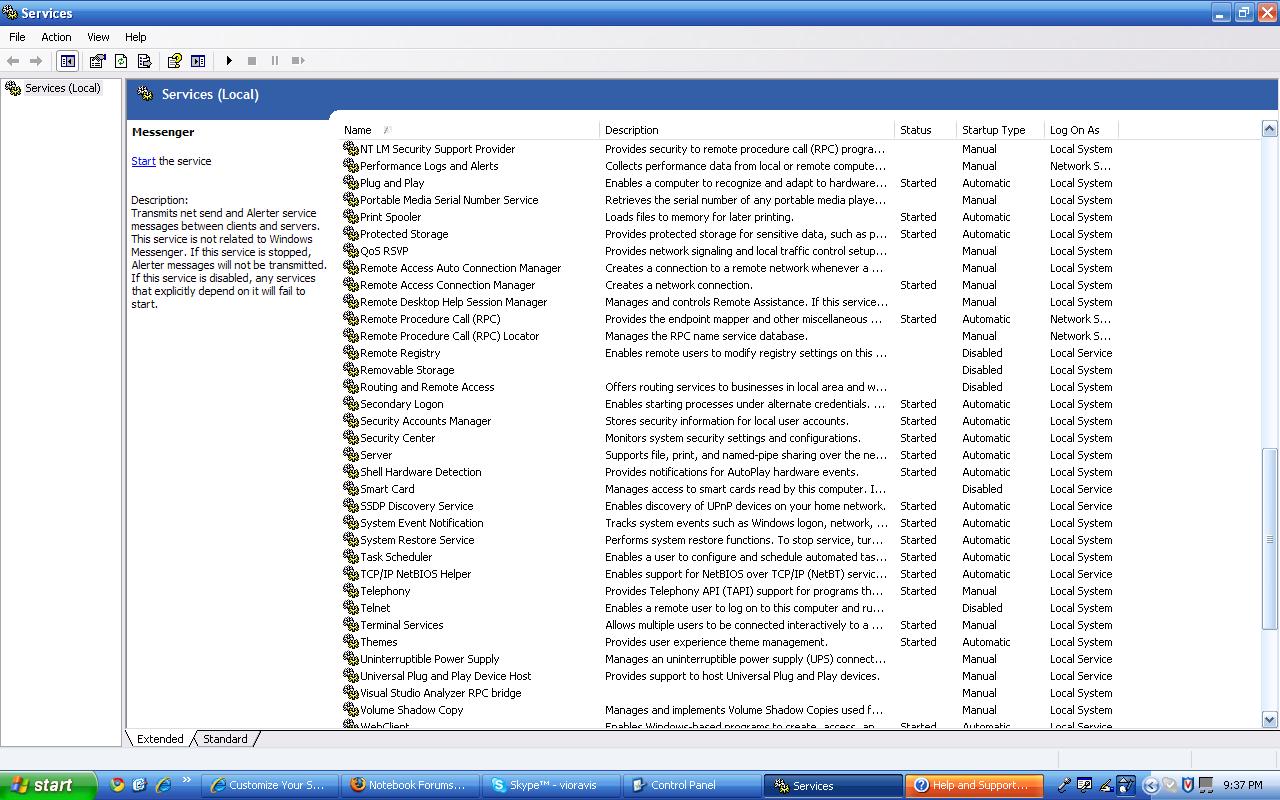1280x800 pixels.
Task: Open the Action menu
Action: point(56,37)
